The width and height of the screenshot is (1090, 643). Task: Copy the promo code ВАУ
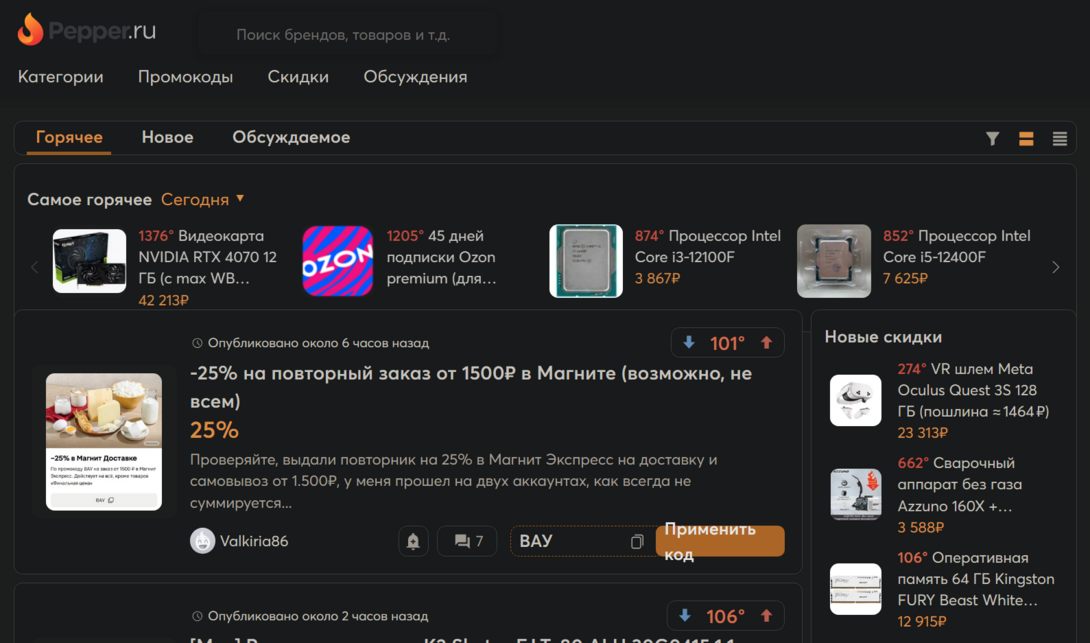click(637, 542)
